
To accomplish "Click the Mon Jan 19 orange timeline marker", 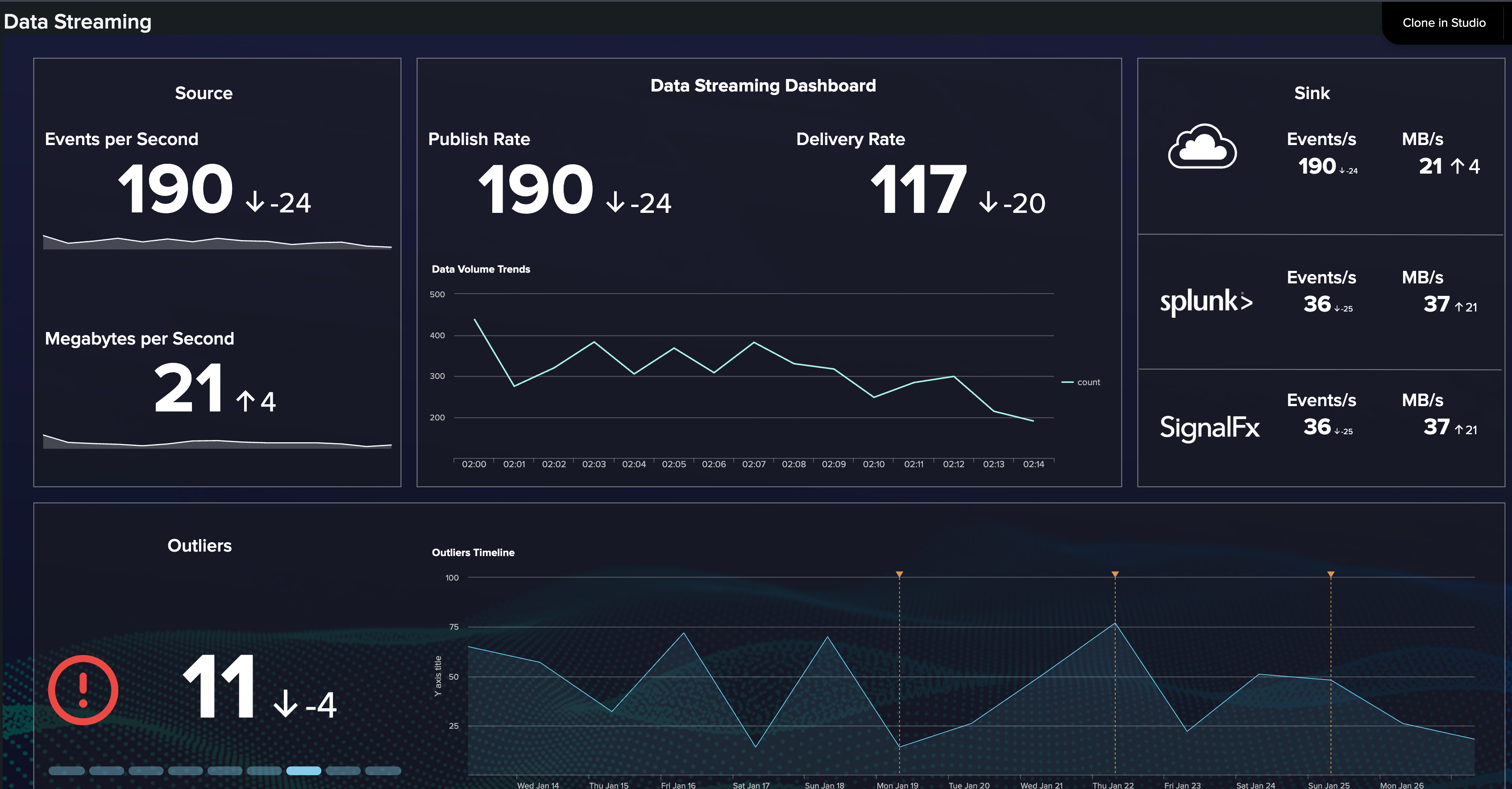I will (x=899, y=574).
